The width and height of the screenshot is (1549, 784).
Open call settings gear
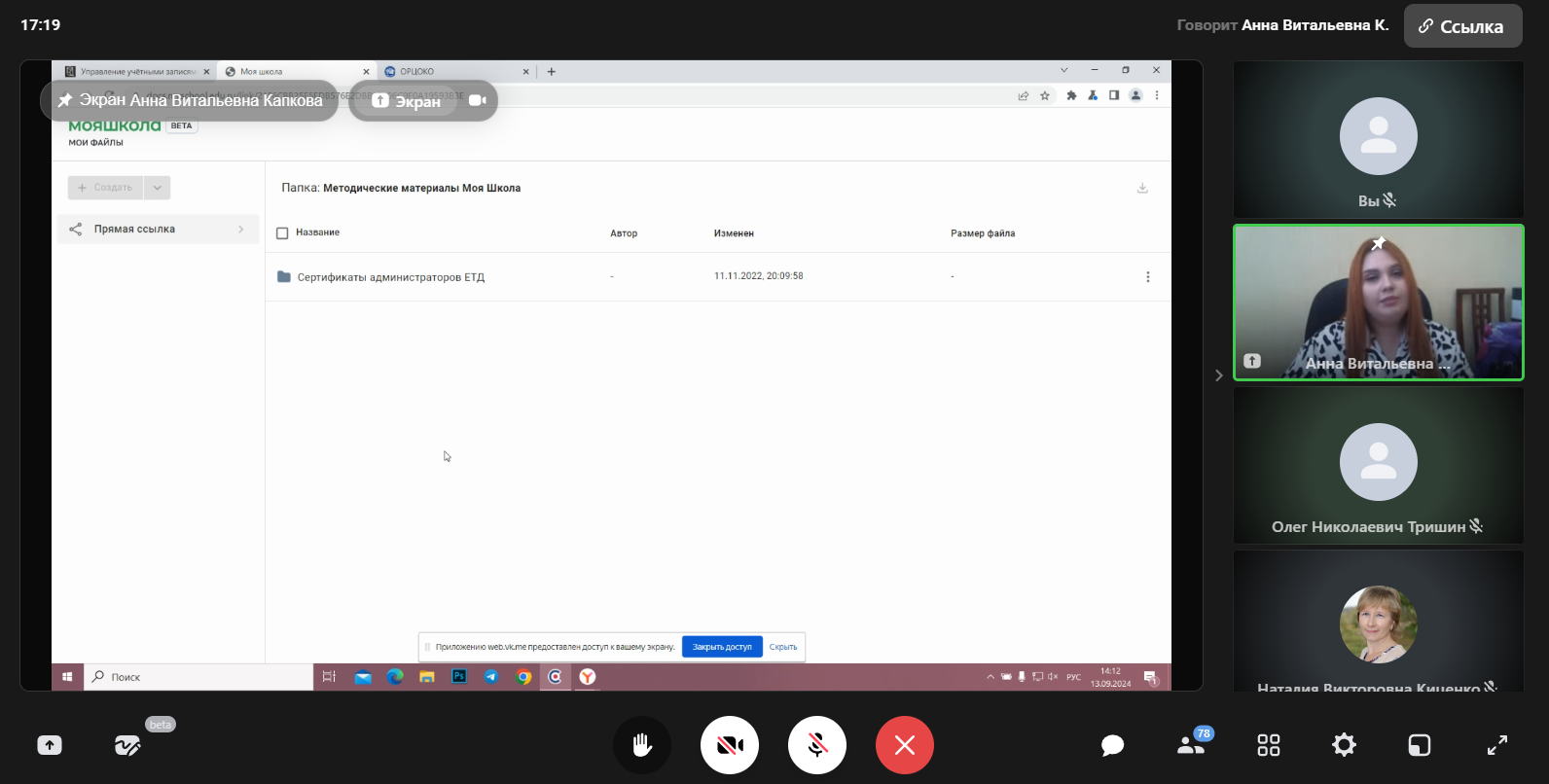1344,745
